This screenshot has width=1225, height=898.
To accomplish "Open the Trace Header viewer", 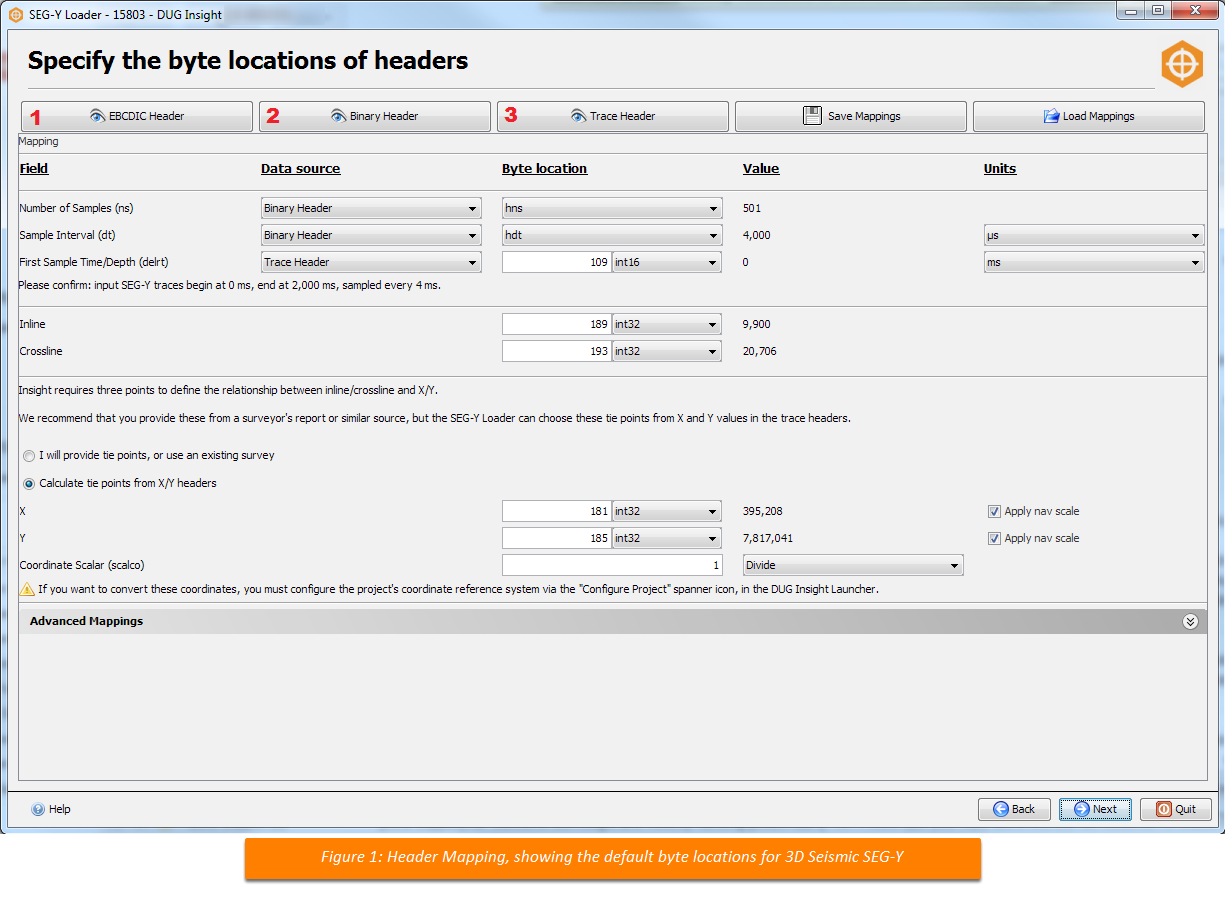I will (x=613, y=116).
